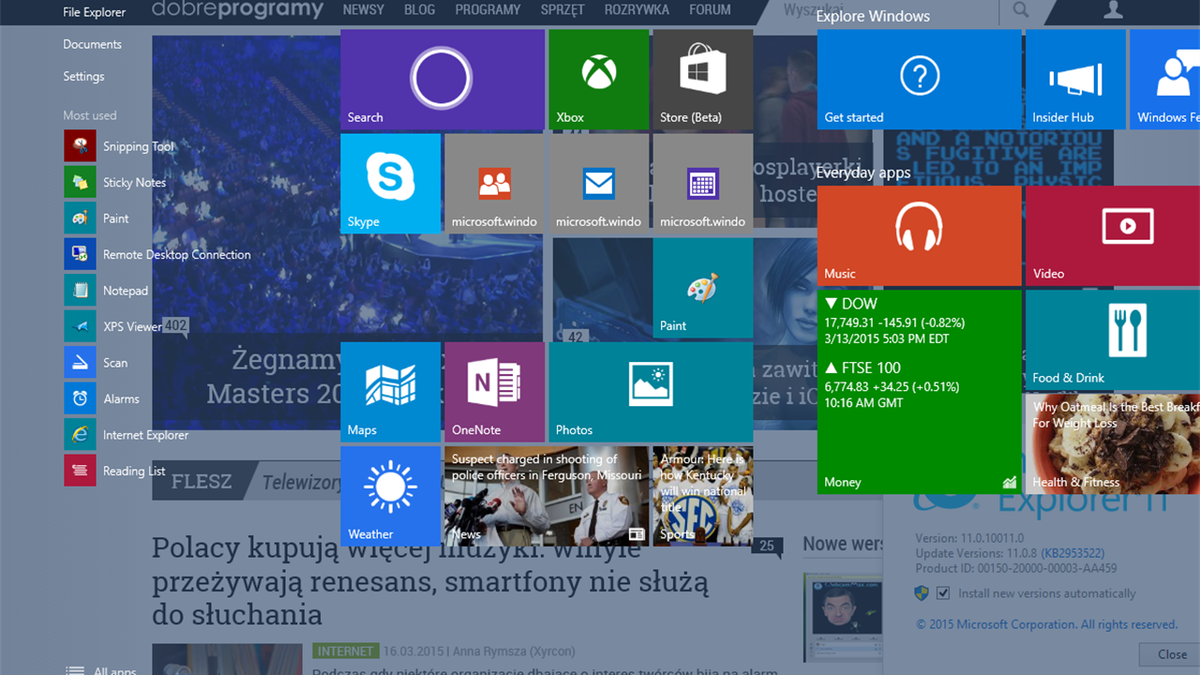Viewport: 1200px width, 675px height.
Task: Click the Wyszukaj search field
Action: (x=880, y=10)
